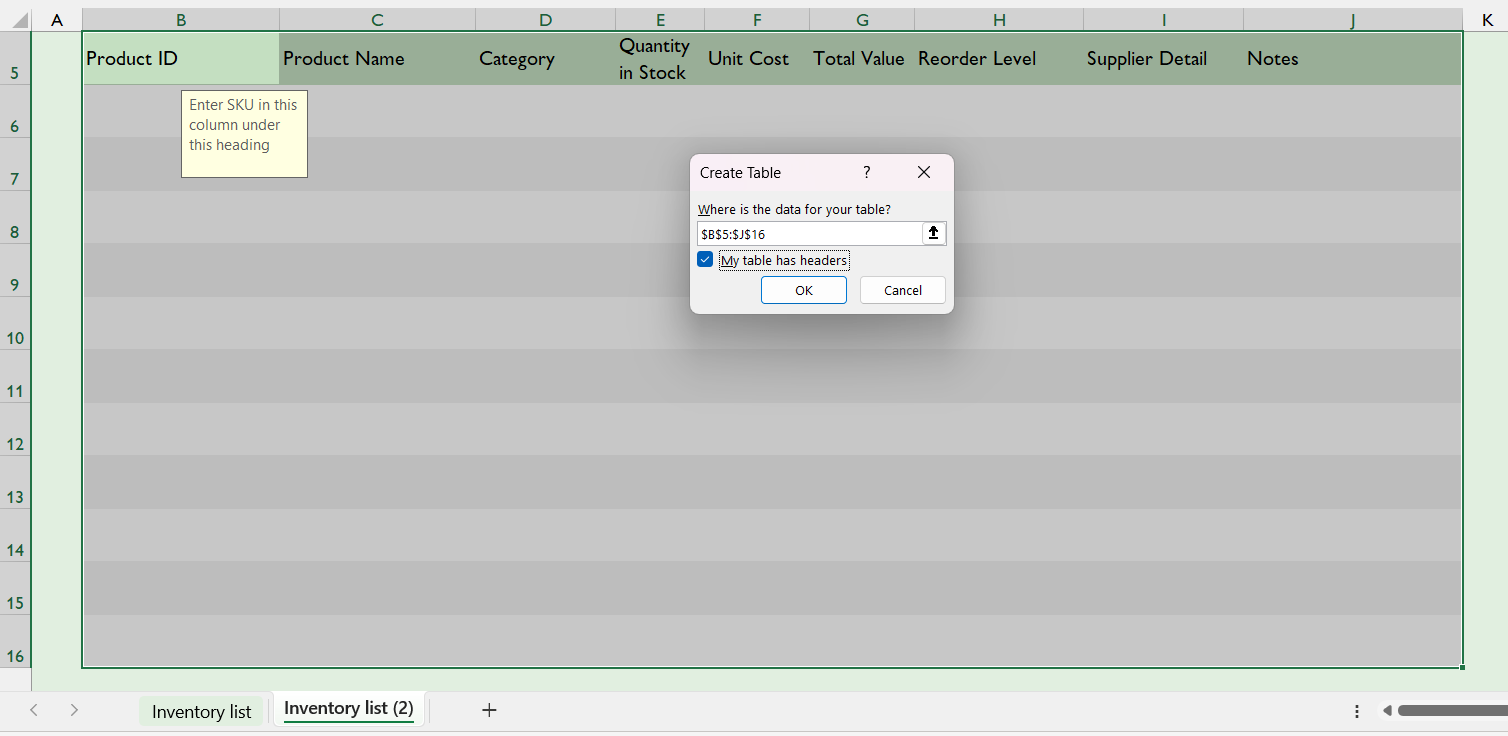Click the Category header cell

[545, 58]
